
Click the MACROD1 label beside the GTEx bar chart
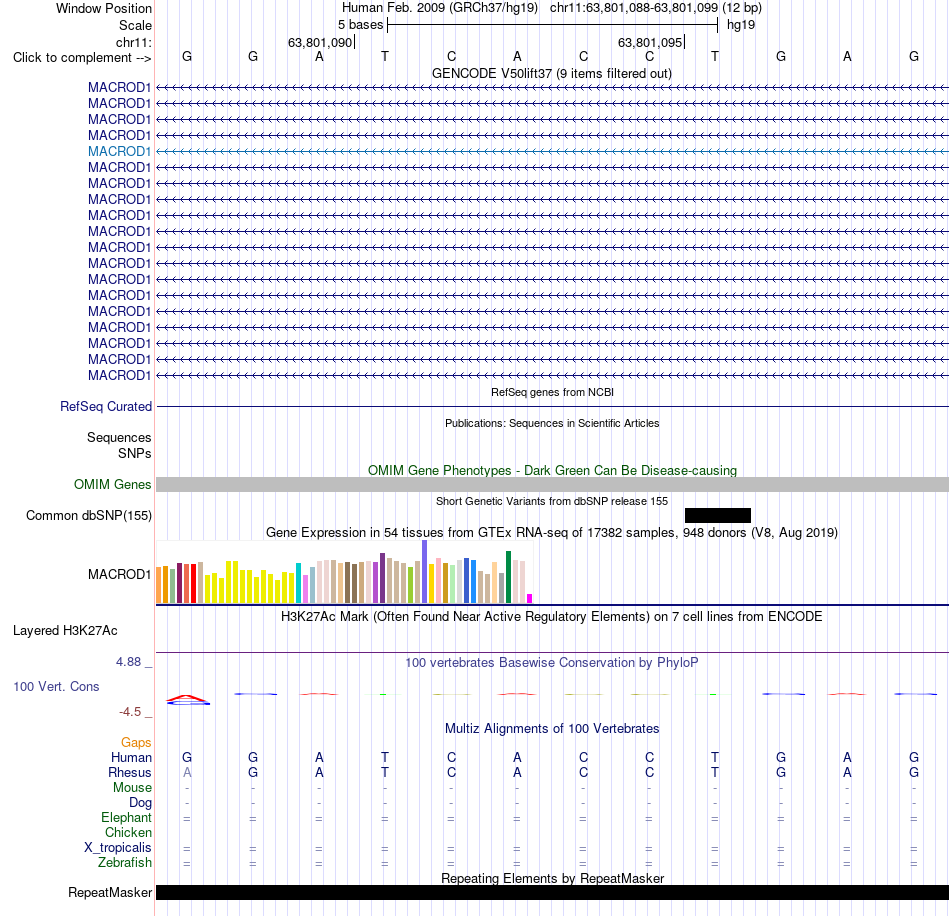[119, 574]
